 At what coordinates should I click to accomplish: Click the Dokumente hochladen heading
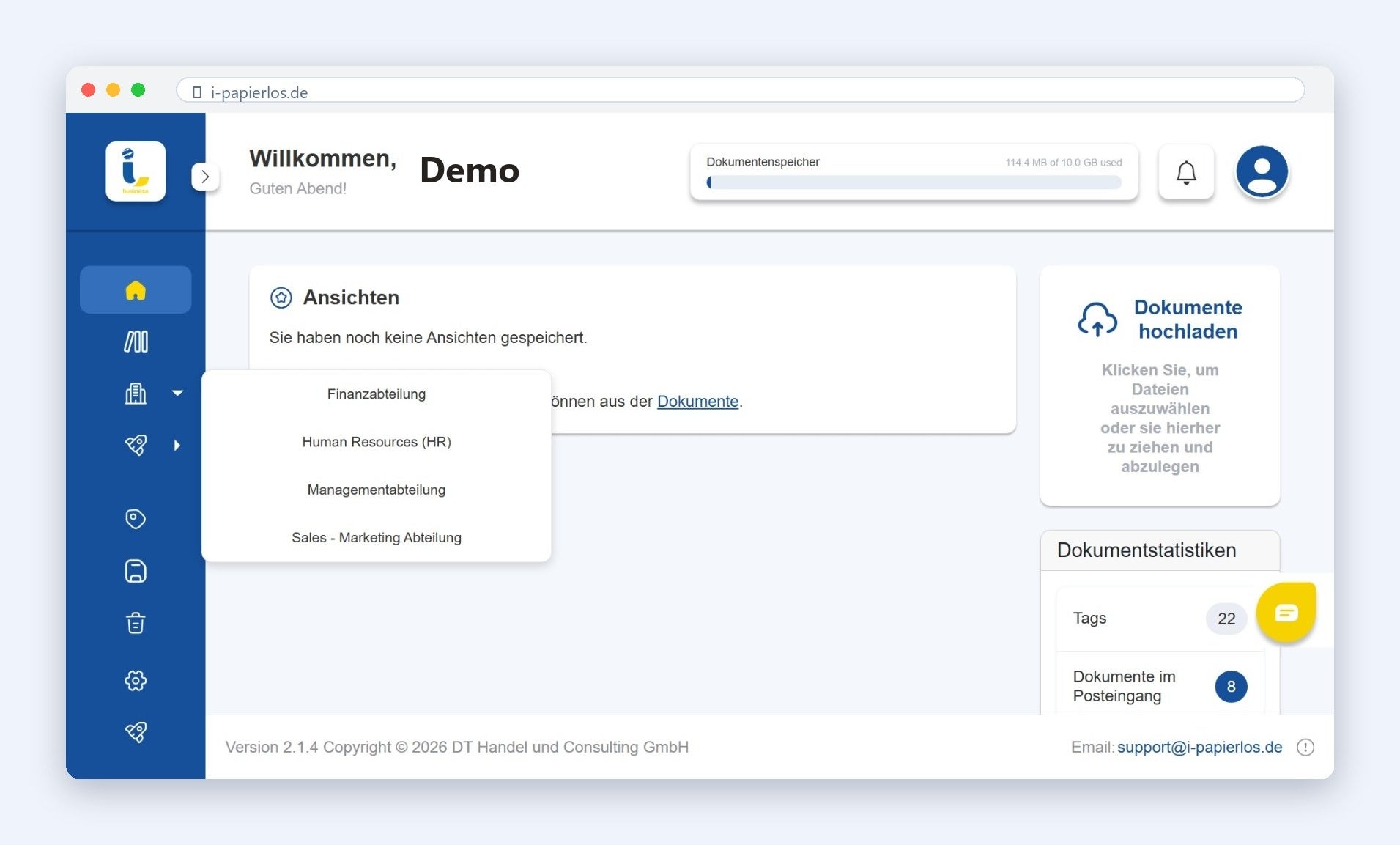click(x=1188, y=320)
